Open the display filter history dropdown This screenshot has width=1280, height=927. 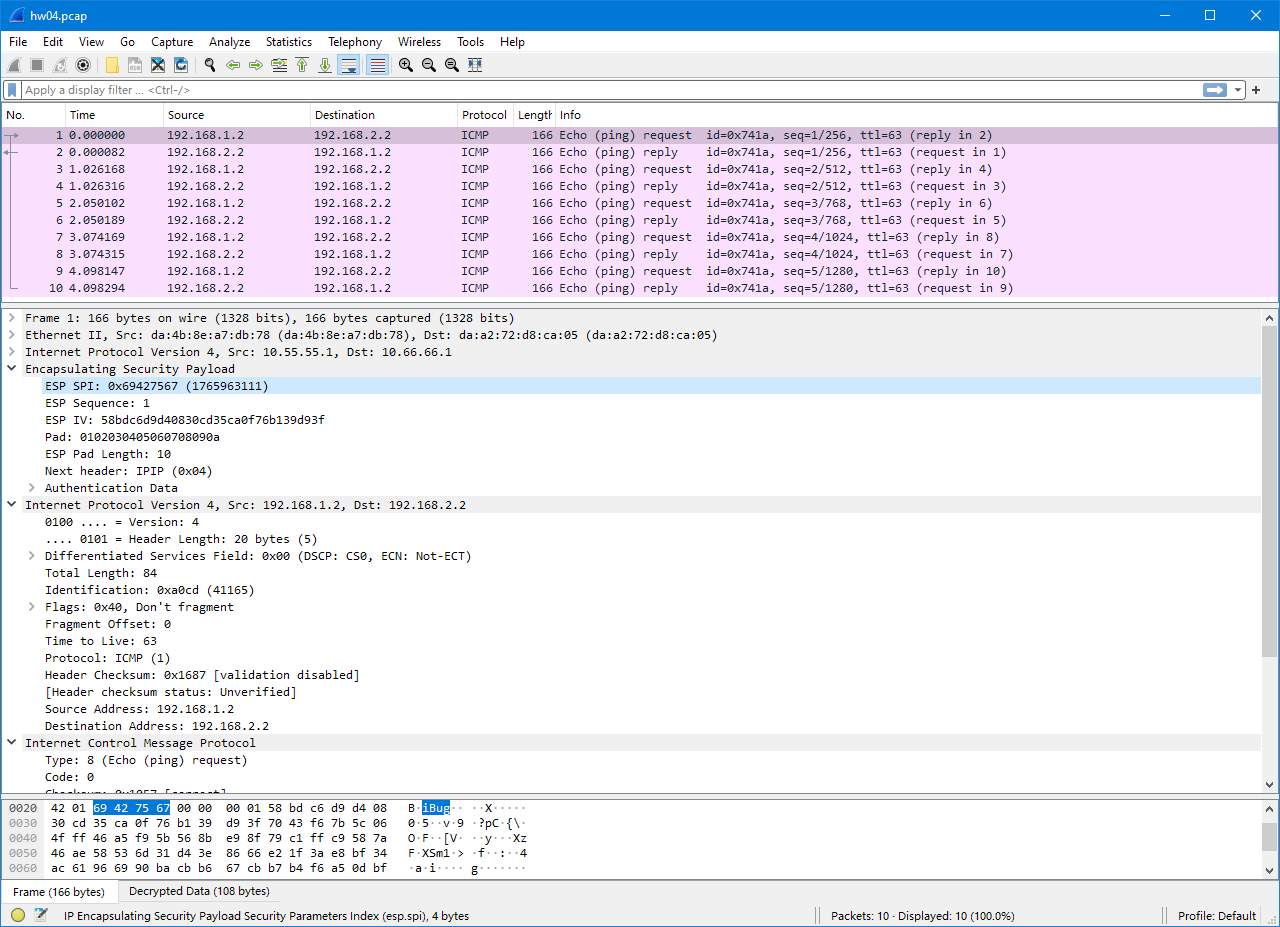coord(1238,90)
